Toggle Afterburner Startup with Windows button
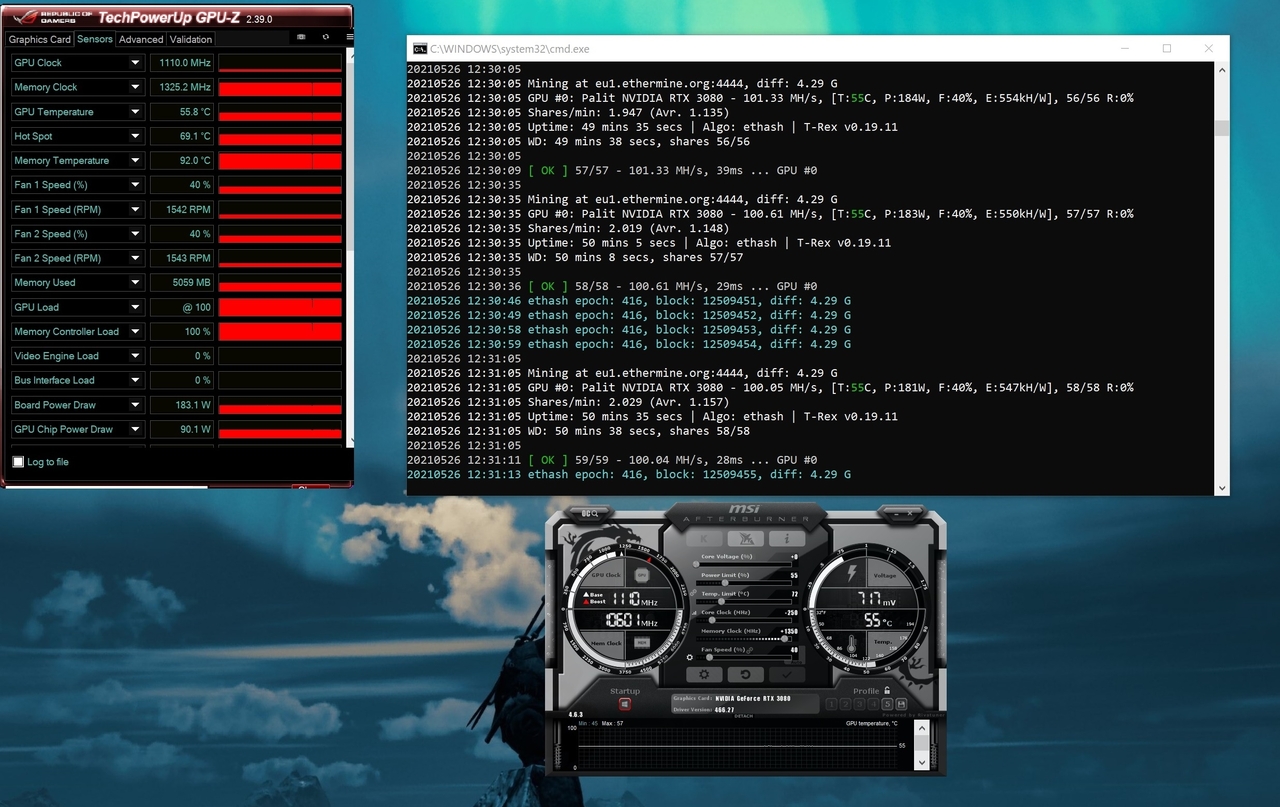This screenshot has width=1280, height=807. [x=625, y=705]
